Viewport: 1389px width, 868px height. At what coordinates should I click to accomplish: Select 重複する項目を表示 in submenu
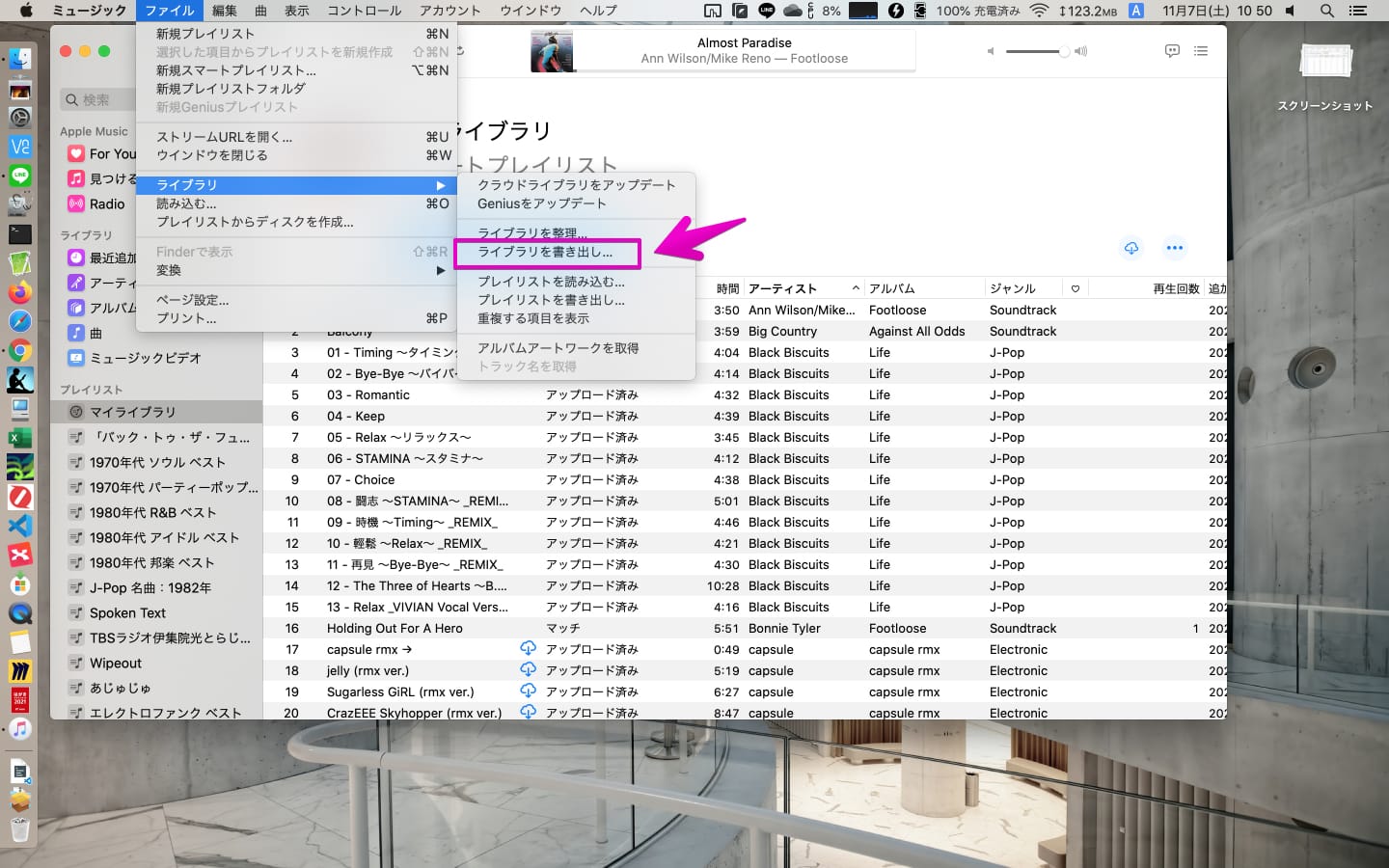pyautogui.click(x=576, y=318)
